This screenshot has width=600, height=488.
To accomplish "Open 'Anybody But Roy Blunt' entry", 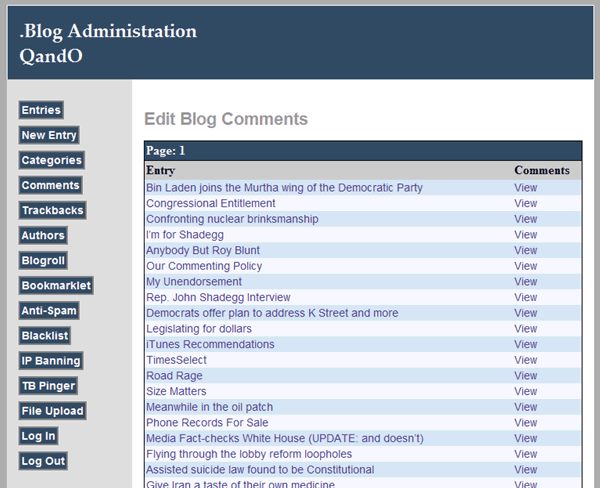I will [x=203, y=251].
